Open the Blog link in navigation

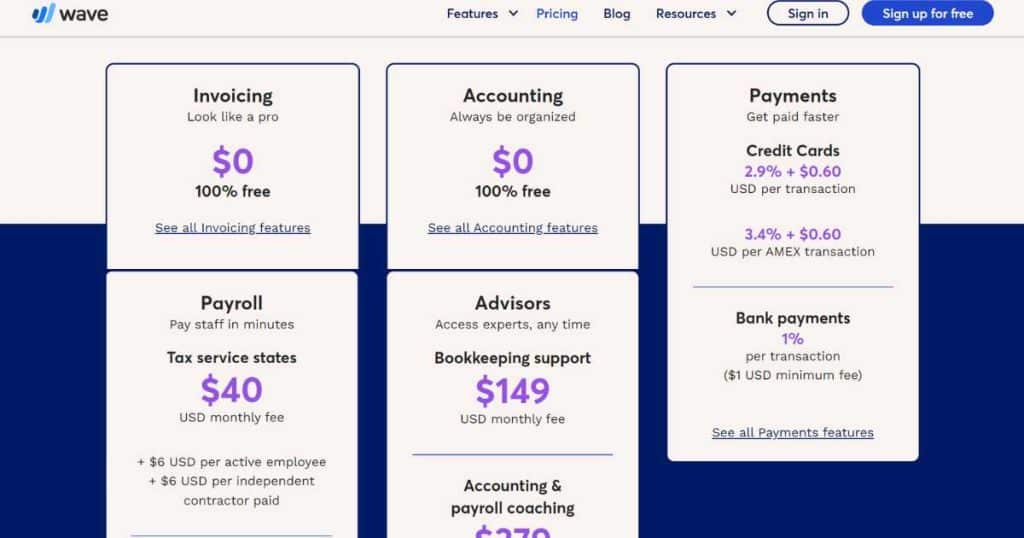(x=616, y=14)
